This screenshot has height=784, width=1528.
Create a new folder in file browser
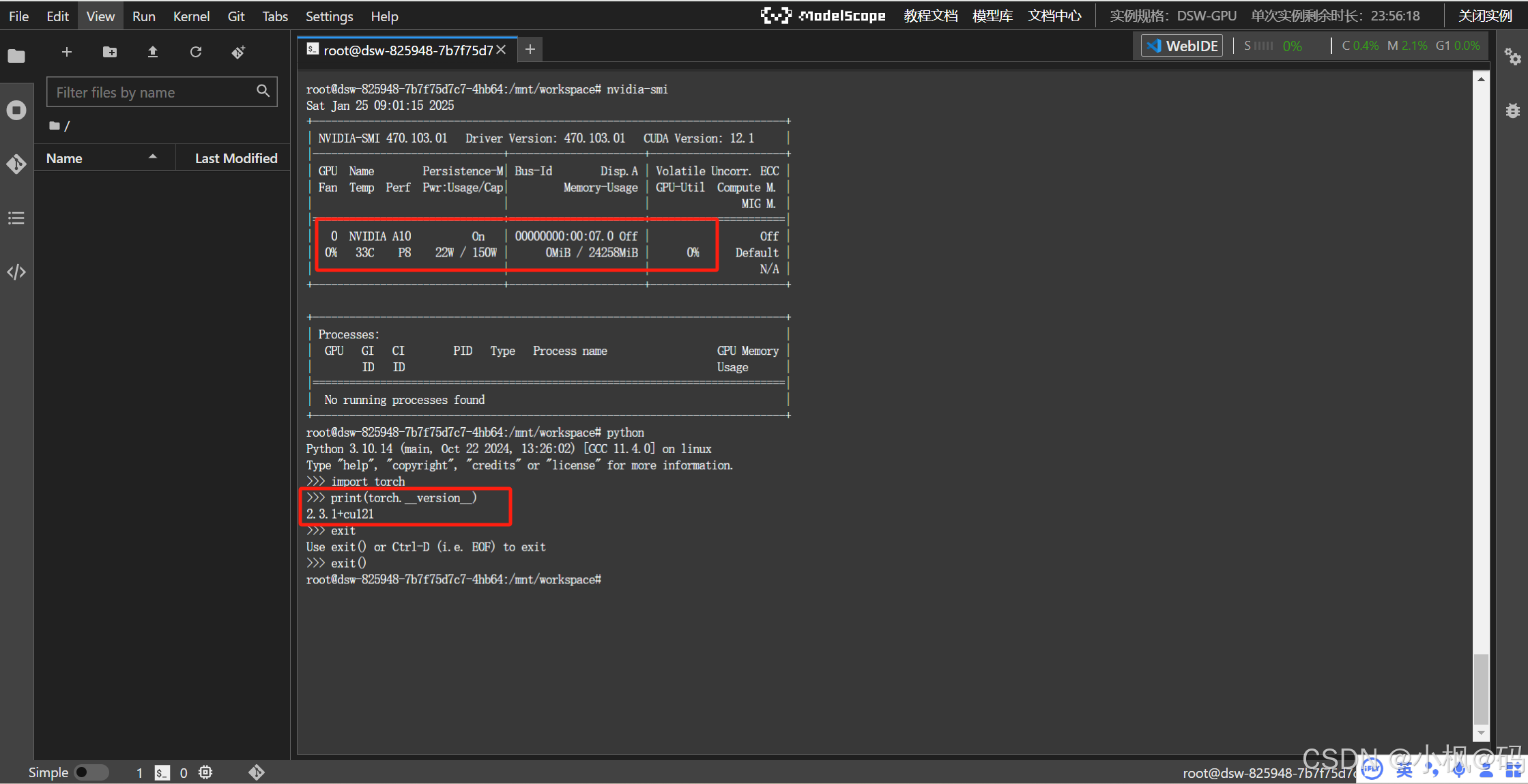click(109, 52)
